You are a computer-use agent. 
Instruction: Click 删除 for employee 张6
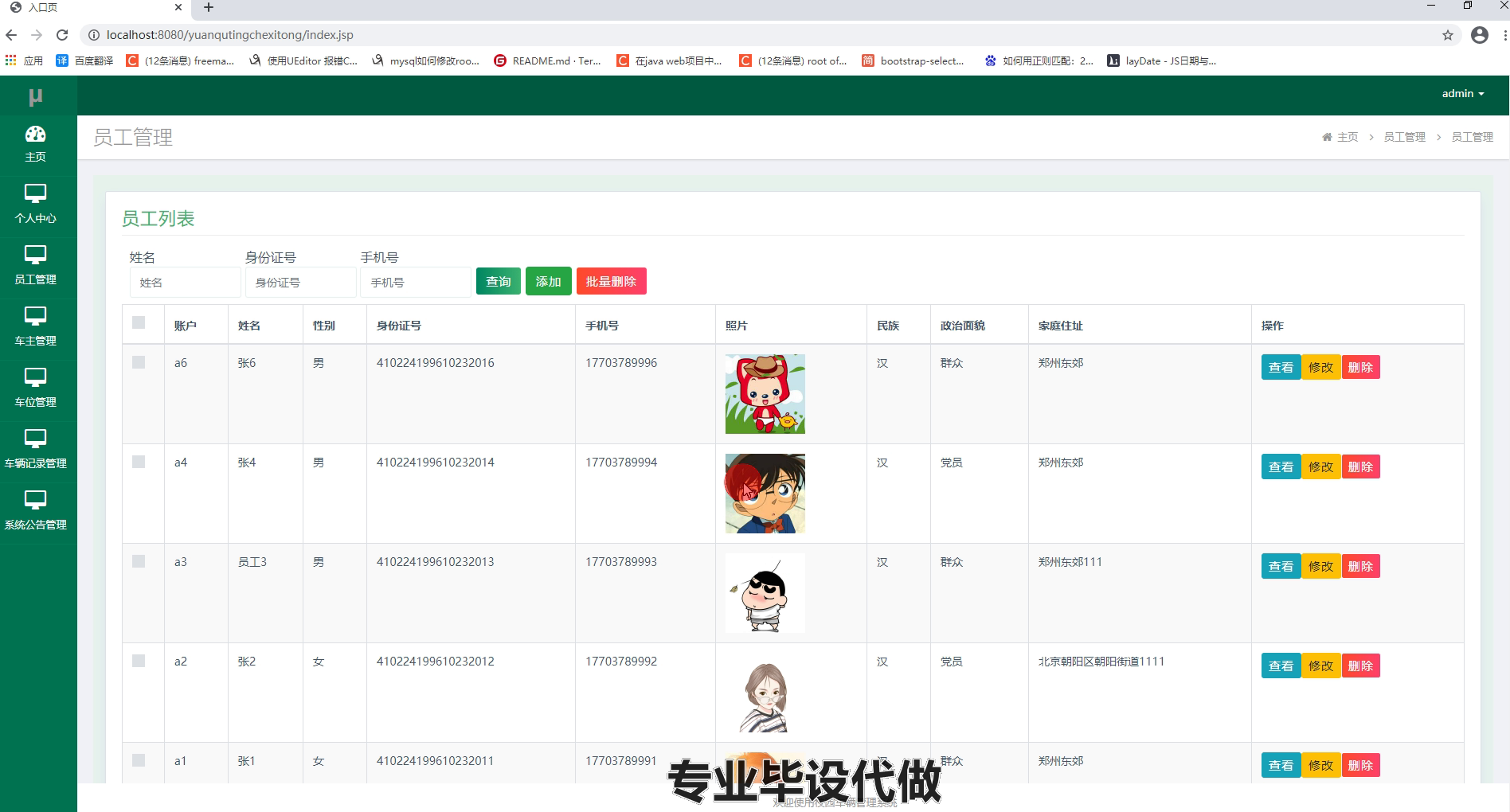click(x=1361, y=367)
